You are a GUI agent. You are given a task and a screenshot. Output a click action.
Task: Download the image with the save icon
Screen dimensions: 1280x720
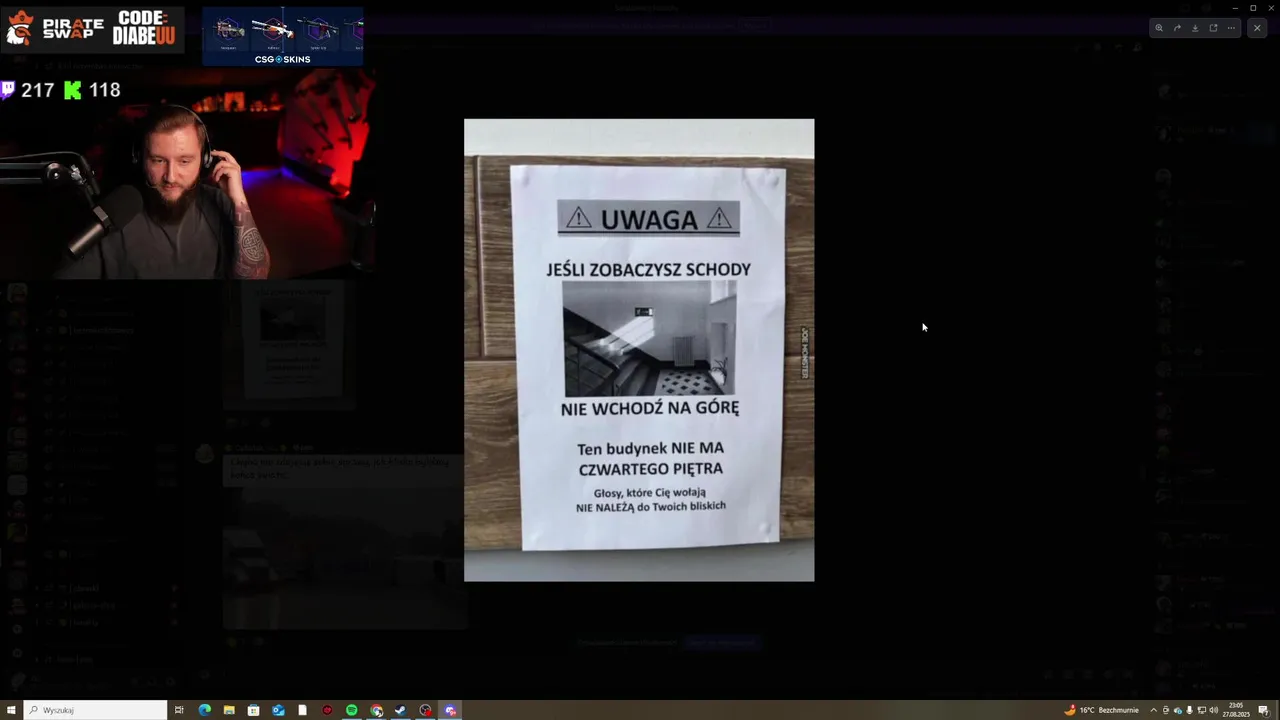click(x=1195, y=28)
